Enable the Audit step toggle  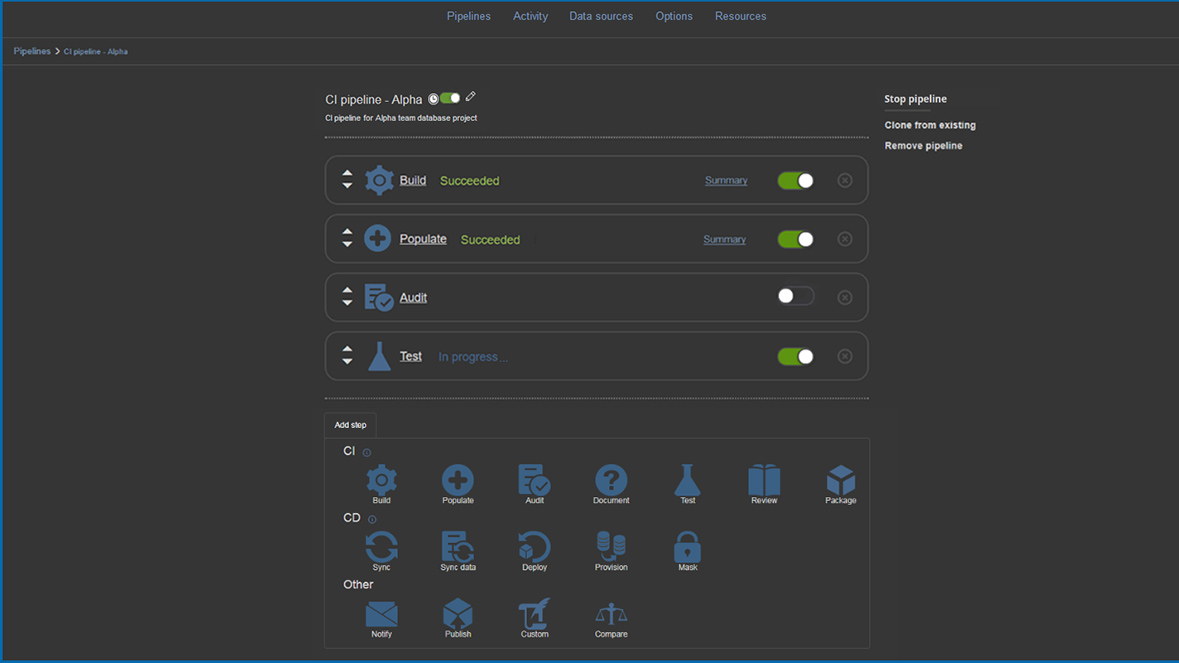click(796, 297)
